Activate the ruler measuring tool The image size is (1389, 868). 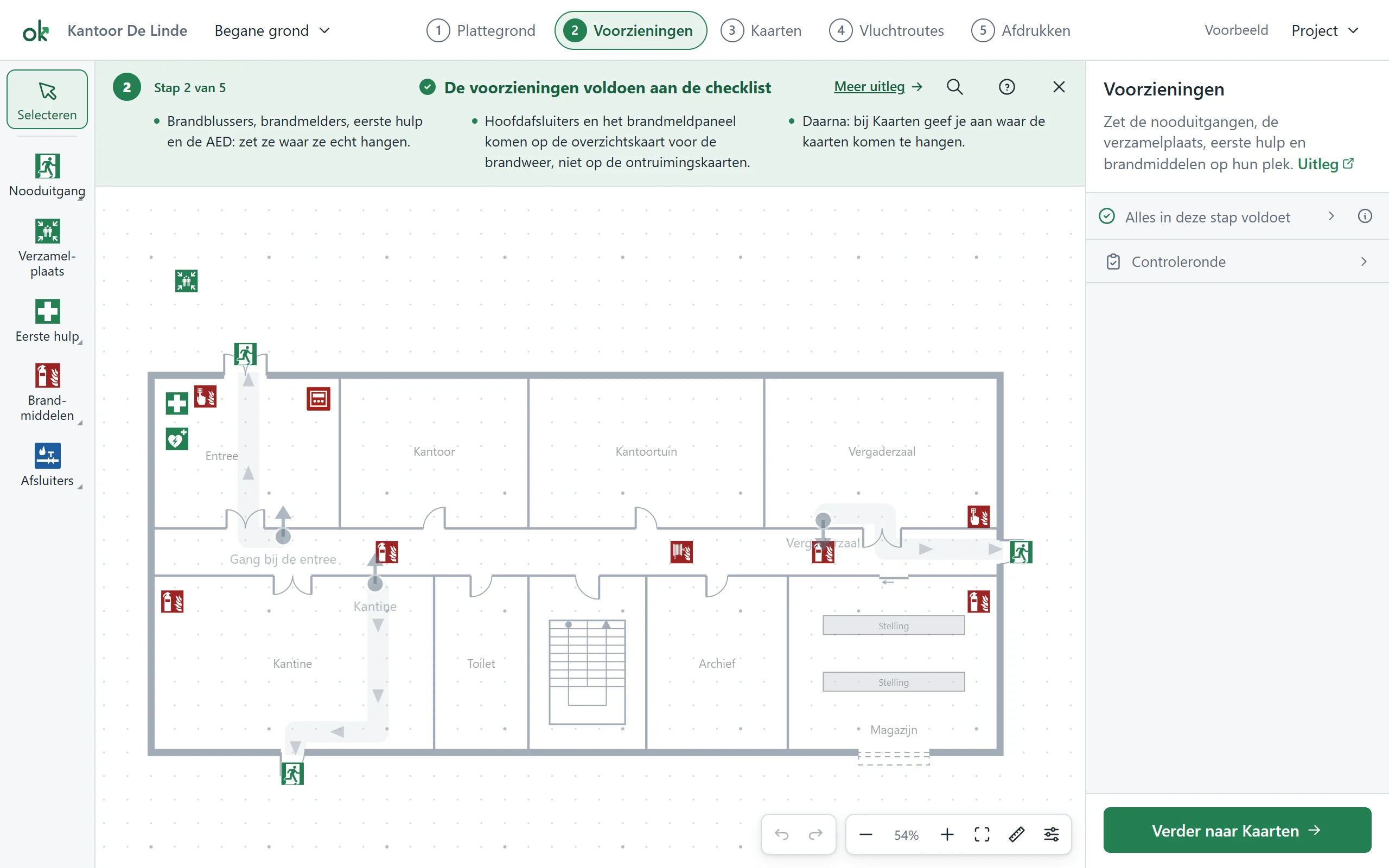(x=1016, y=834)
